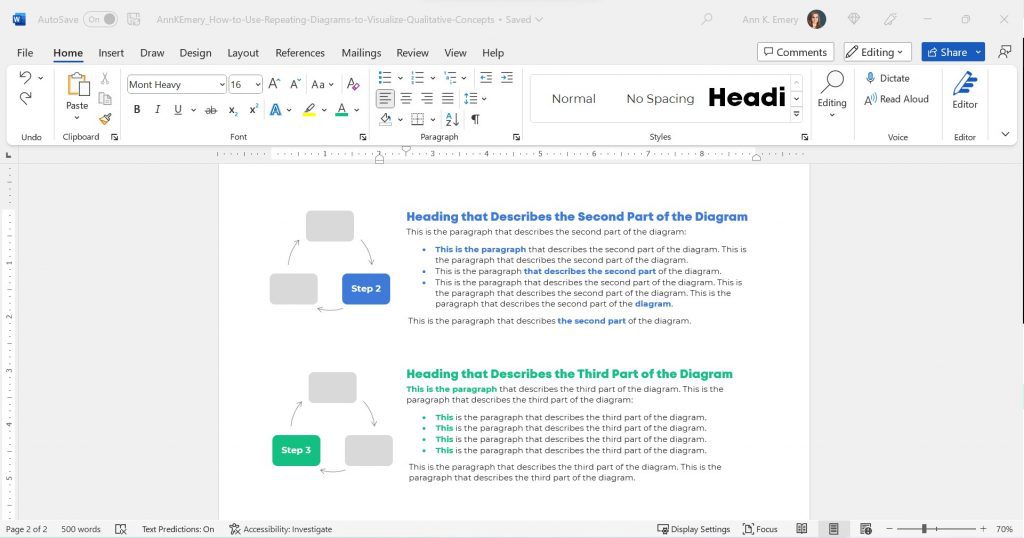Enter Focus mode

point(760,529)
